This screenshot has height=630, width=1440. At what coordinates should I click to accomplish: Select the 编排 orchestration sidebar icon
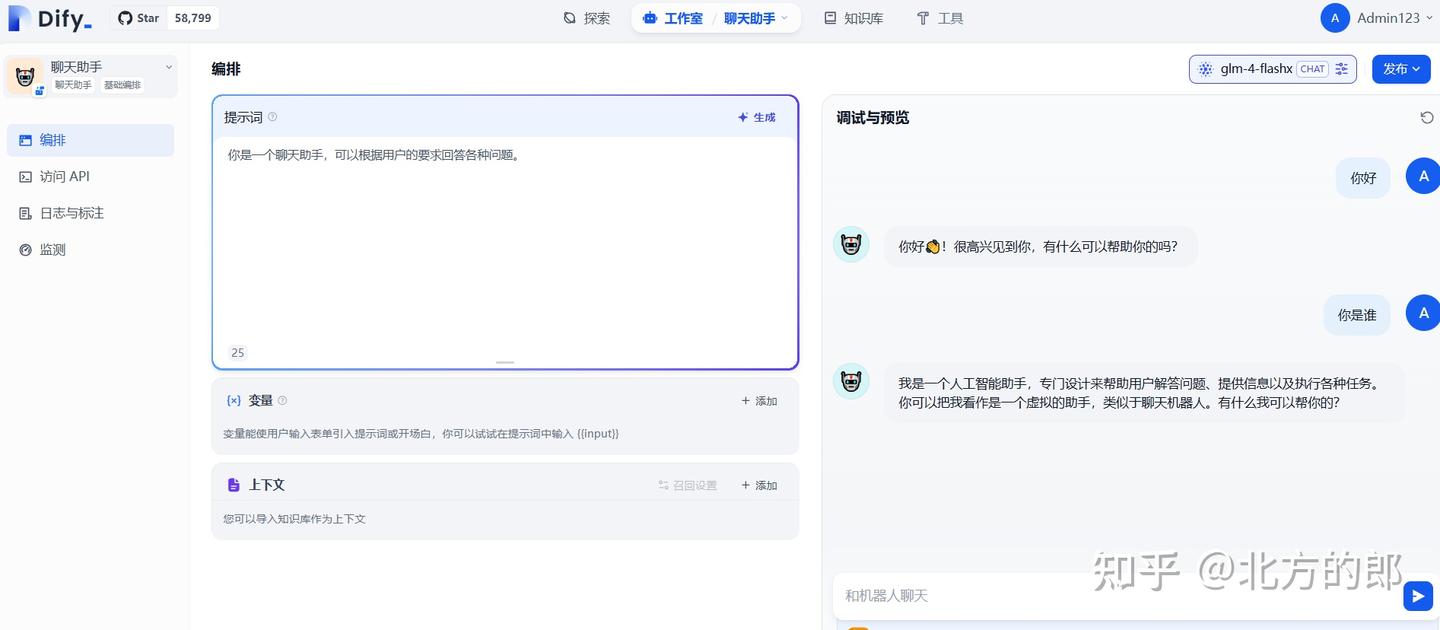click(27, 140)
